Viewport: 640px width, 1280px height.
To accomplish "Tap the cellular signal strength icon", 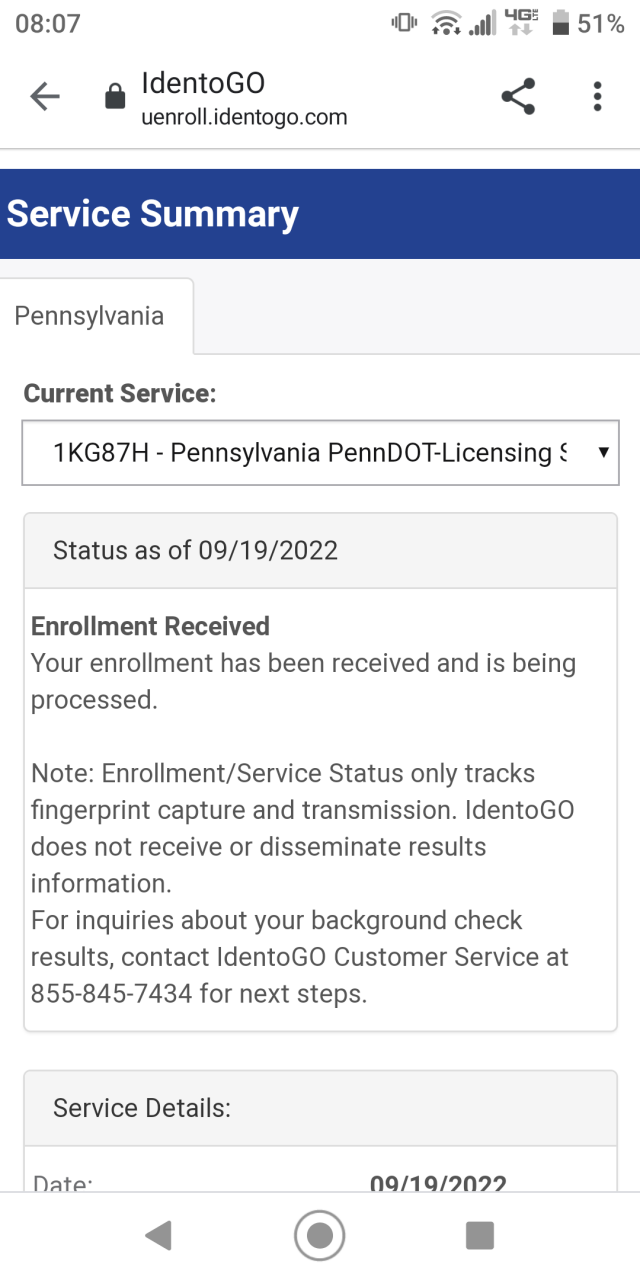I will [483, 24].
